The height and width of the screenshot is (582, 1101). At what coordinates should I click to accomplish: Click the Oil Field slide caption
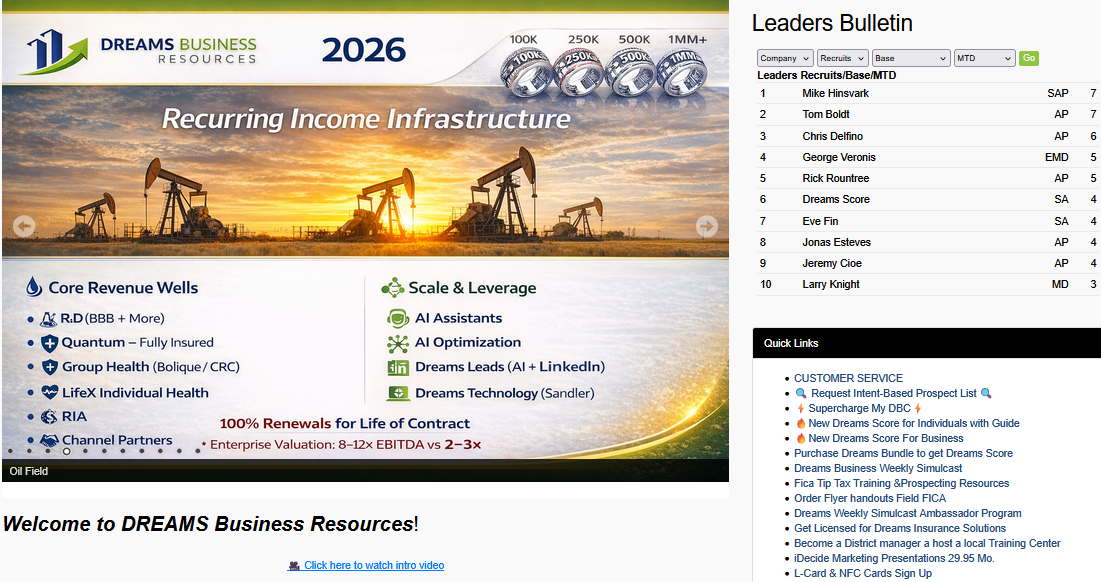pyautogui.click(x=29, y=471)
